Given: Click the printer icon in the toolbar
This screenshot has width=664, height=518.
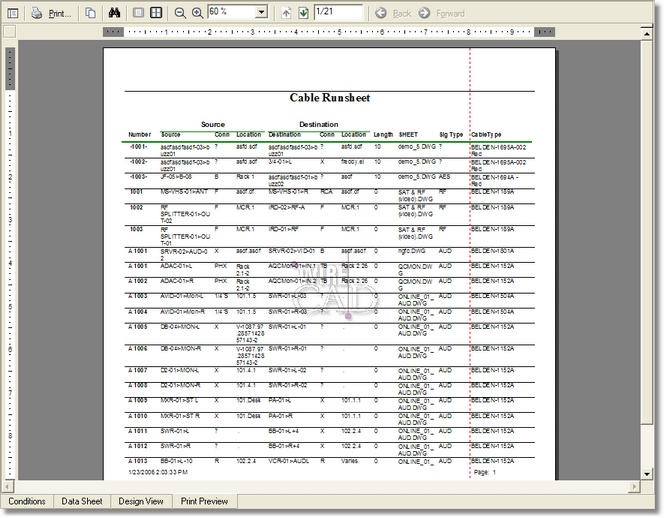Looking at the screenshot, I should point(36,14).
